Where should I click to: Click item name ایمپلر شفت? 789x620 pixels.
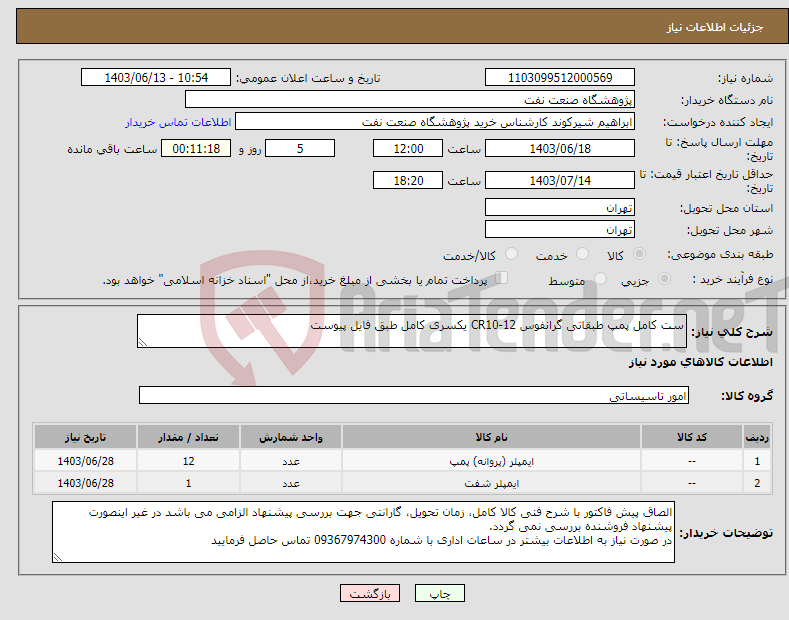[x=491, y=483]
